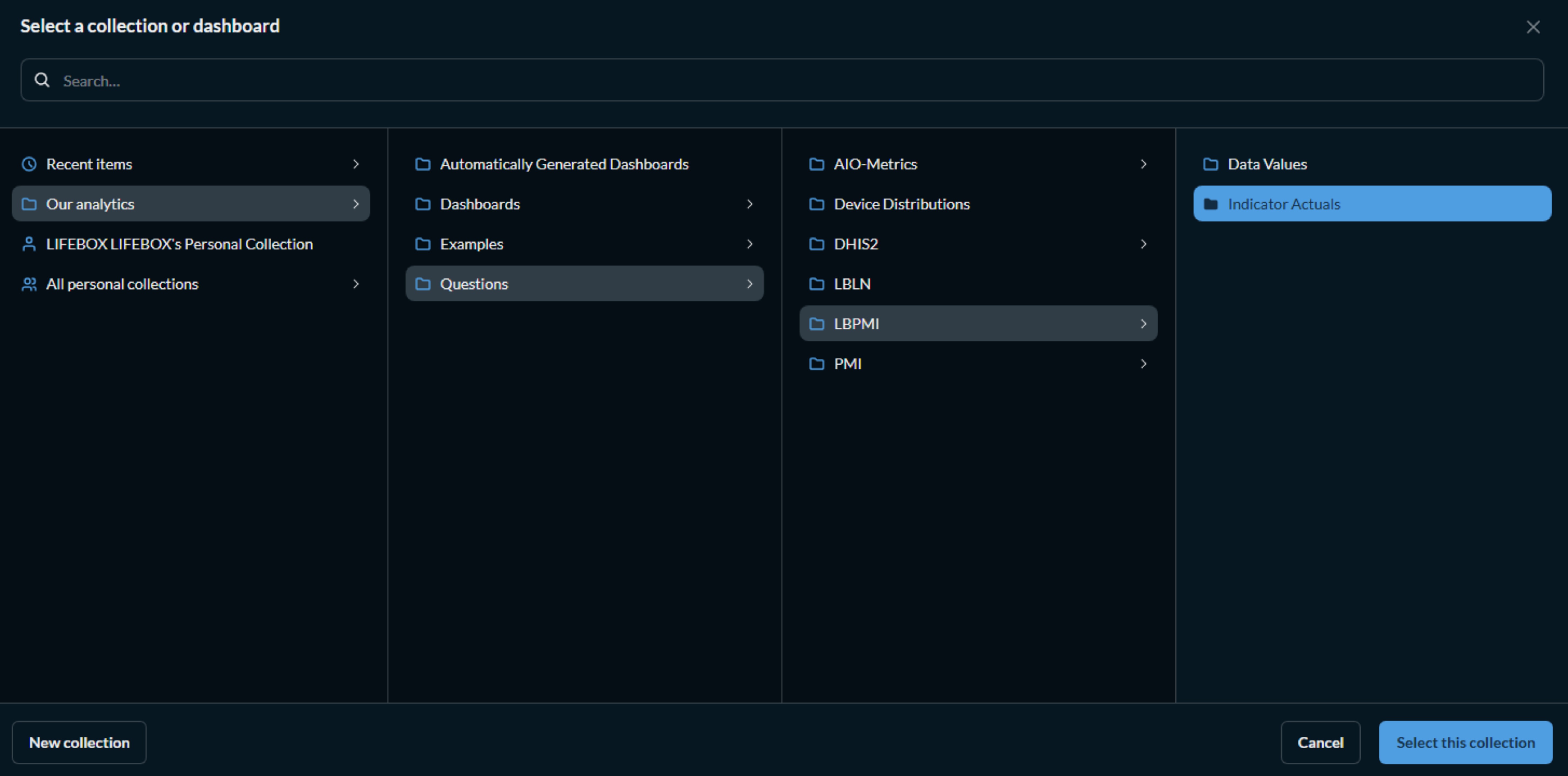This screenshot has height=776, width=1568.
Task: Click the folder icon next to Data Values
Action: coord(1211,164)
